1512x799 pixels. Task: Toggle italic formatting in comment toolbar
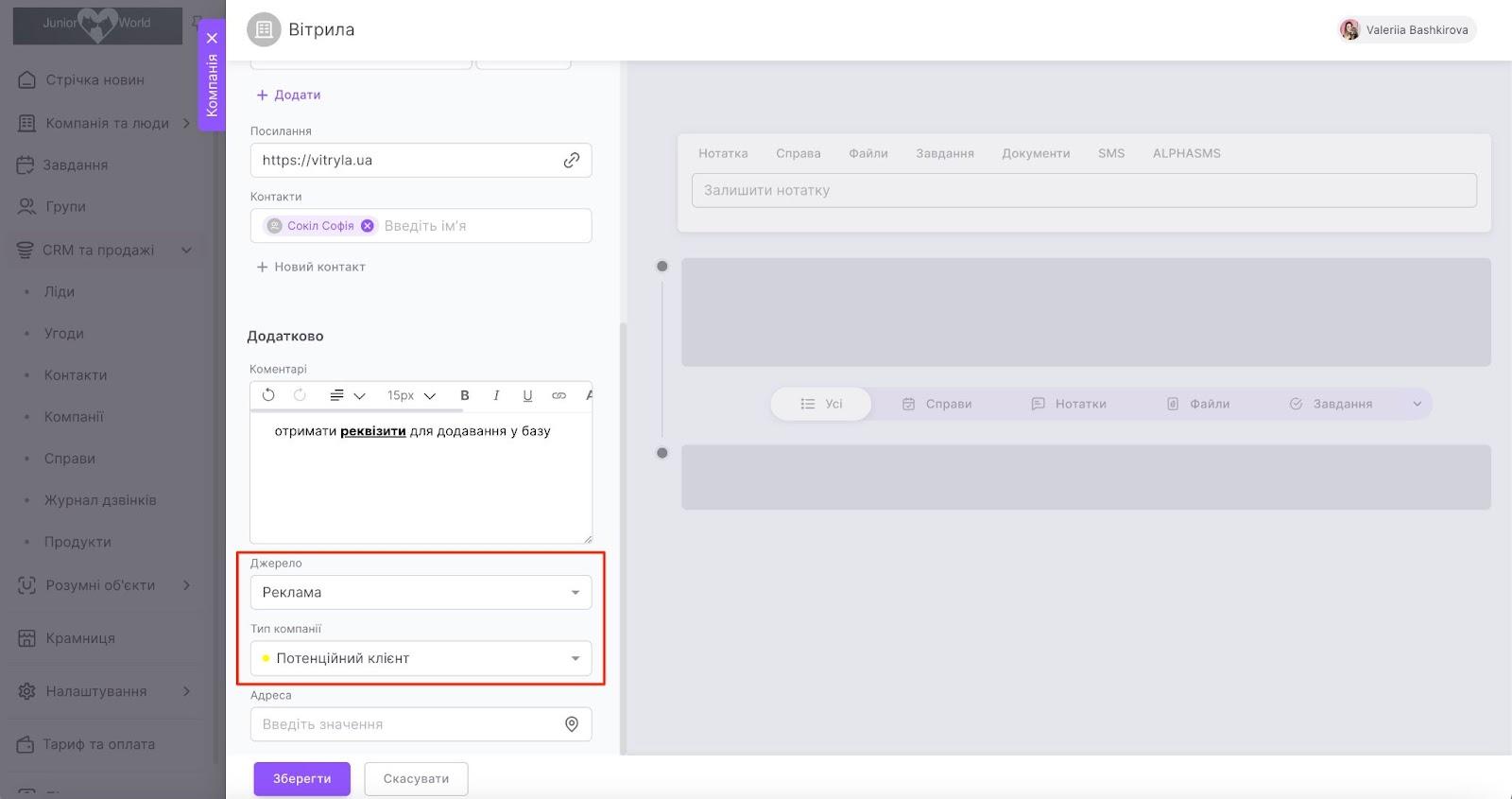tap(496, 395)
